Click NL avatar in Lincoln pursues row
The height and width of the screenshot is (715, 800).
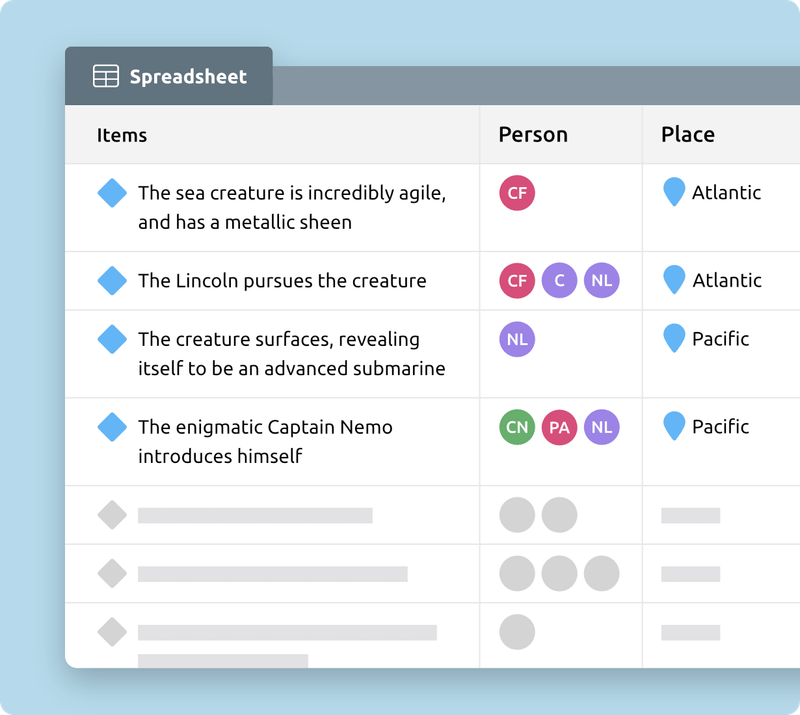tap(601, 281)
